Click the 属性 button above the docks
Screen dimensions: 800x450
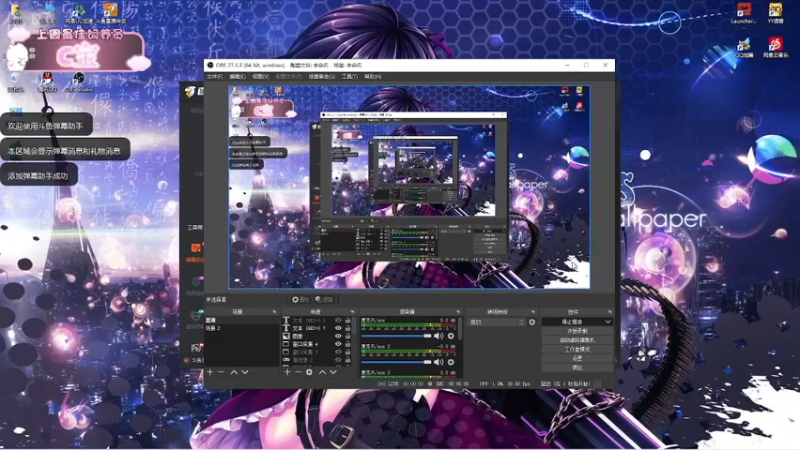click(301, 299)
